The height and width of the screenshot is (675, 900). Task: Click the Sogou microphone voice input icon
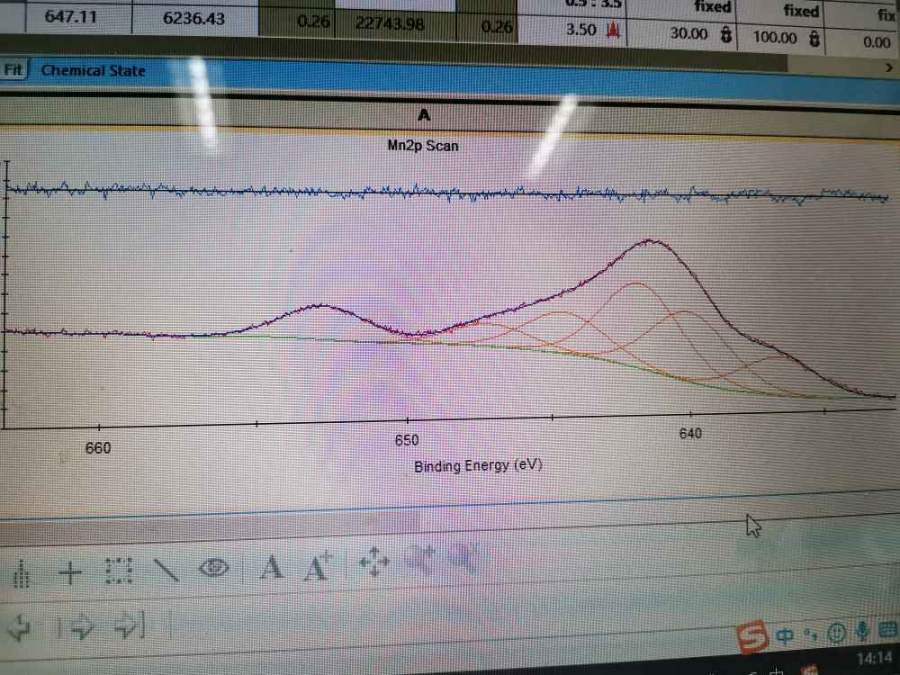862,630
